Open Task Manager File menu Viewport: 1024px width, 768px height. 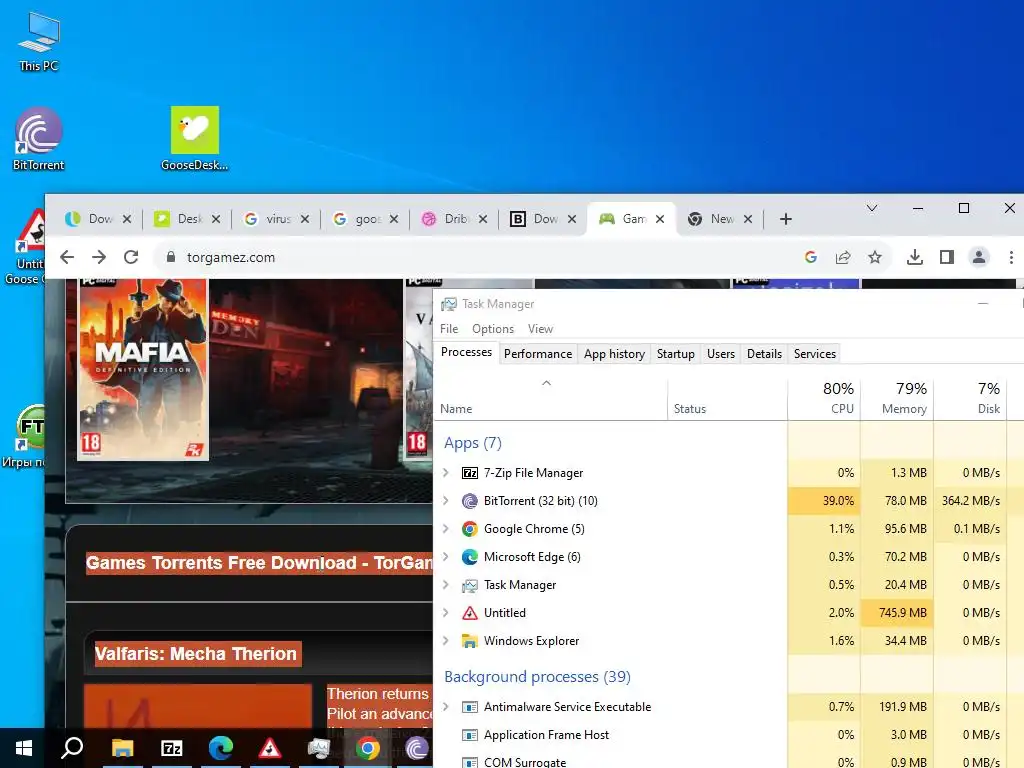[449, 328]
